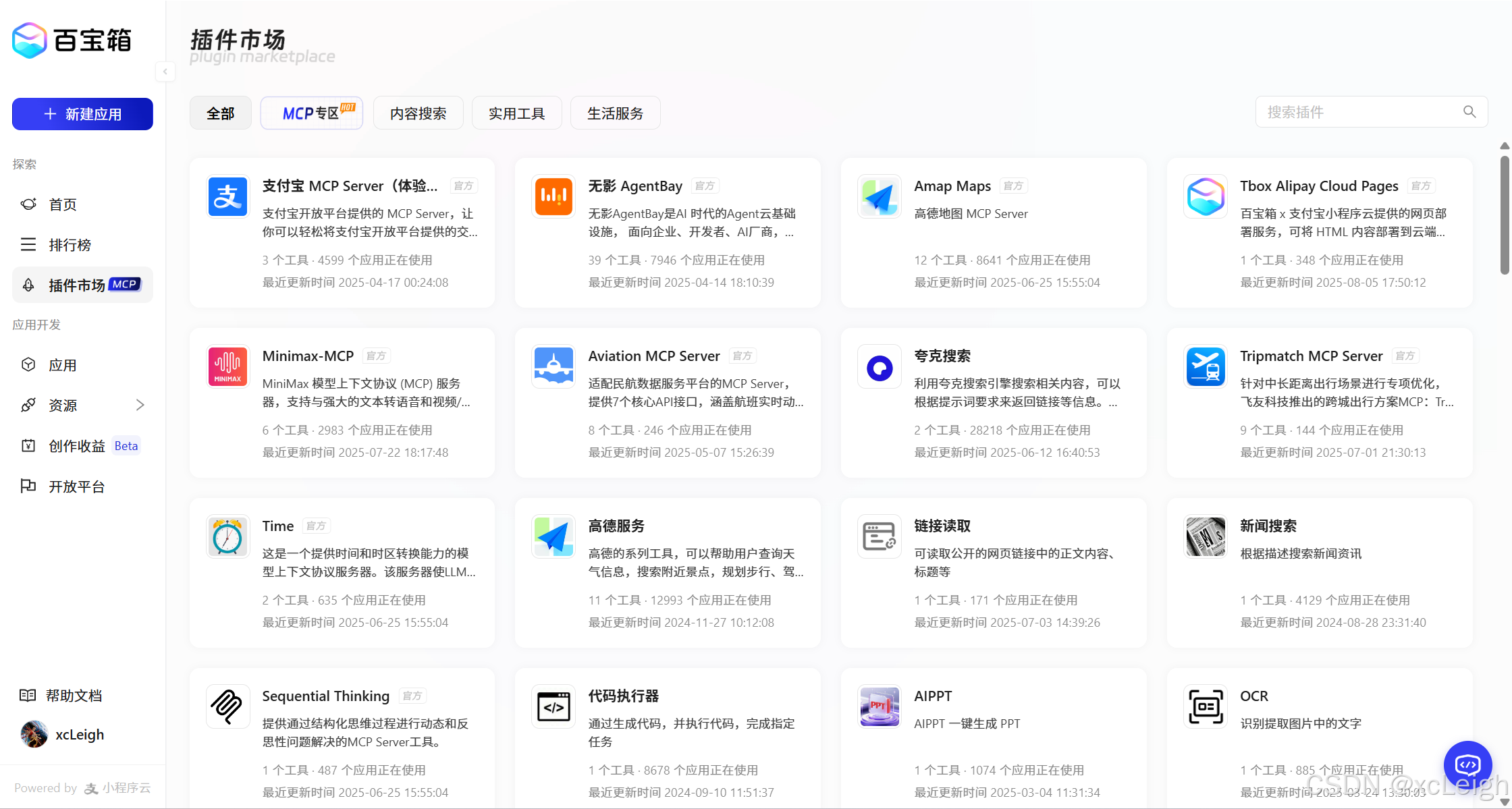
Task: Open the 无影 AgentBay title
Action: tap(635, 186)
